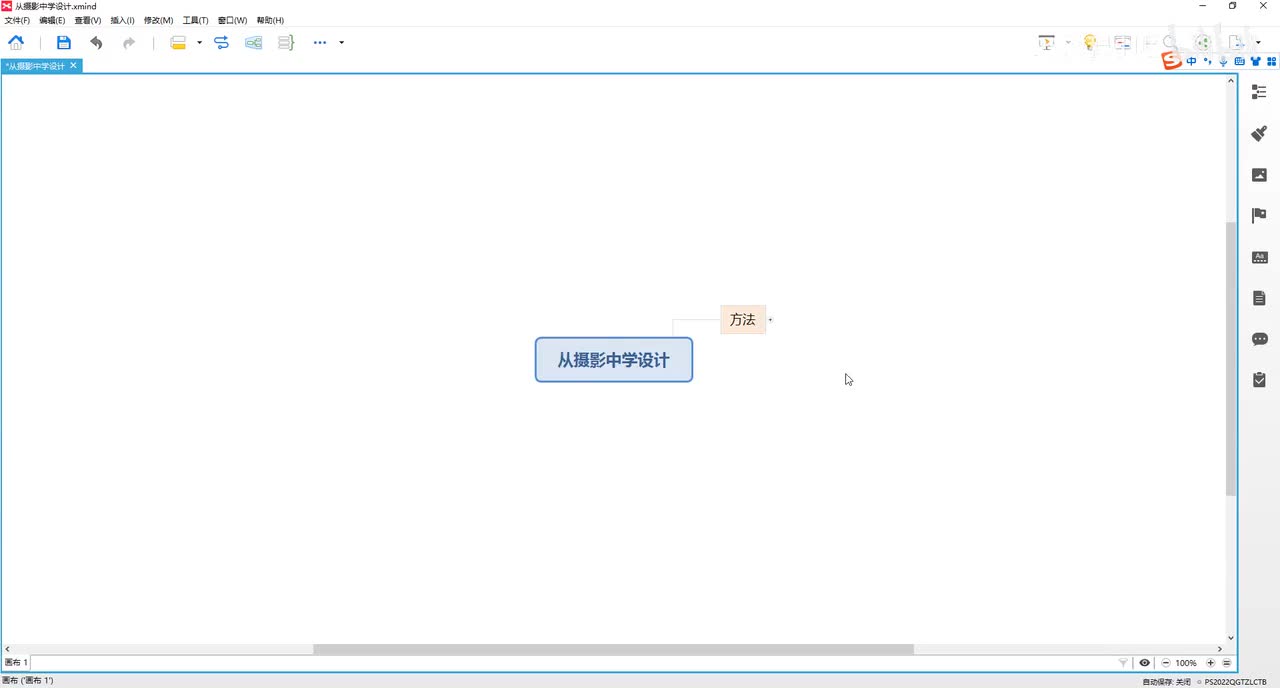Click the scroll left arrow

coord(8,649)
